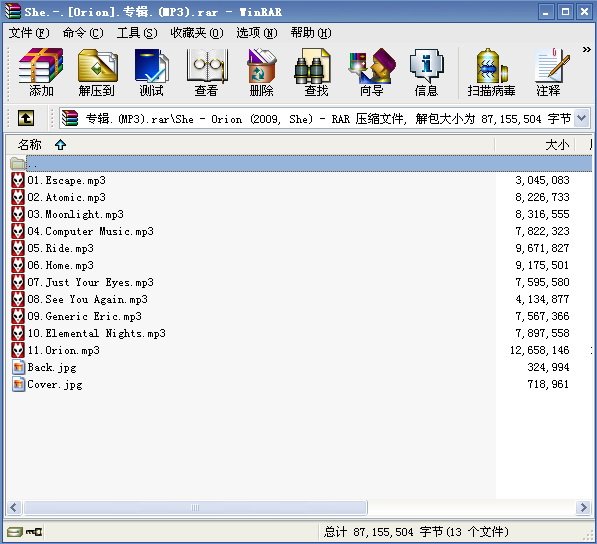Open the Options (选项) menu

(x=257, y=33)
